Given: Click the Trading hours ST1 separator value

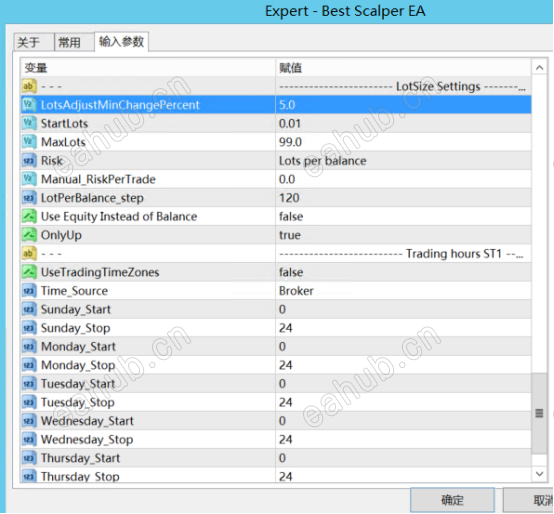Looking at the screenshot, I should pos(403,253).
